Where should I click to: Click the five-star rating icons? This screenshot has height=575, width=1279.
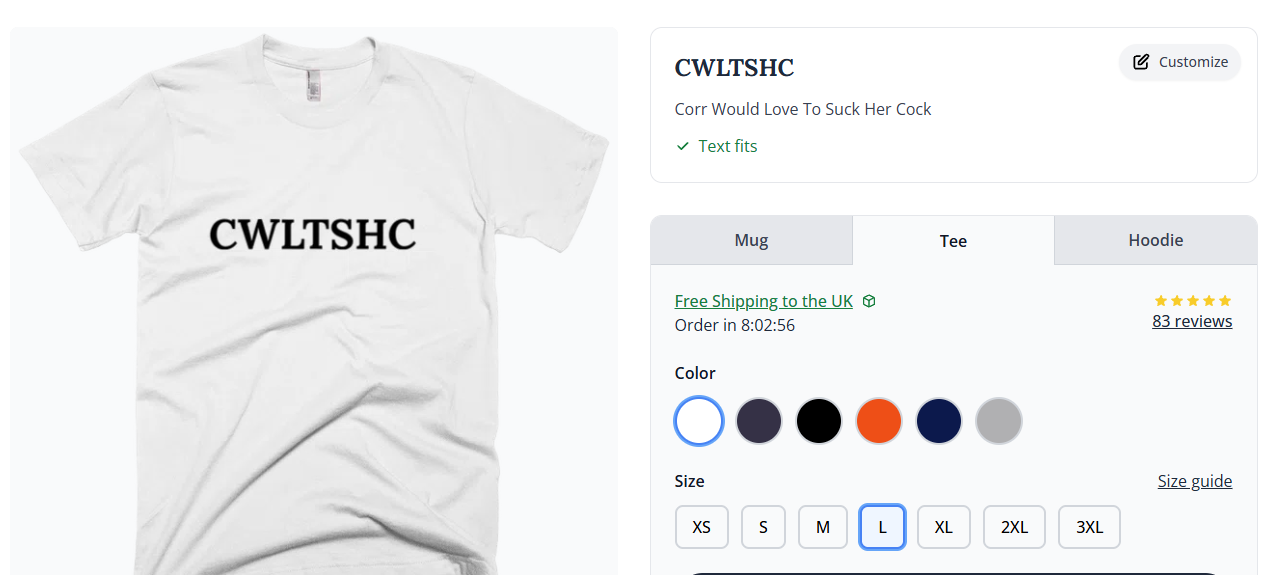click(x=1193, y=300)
